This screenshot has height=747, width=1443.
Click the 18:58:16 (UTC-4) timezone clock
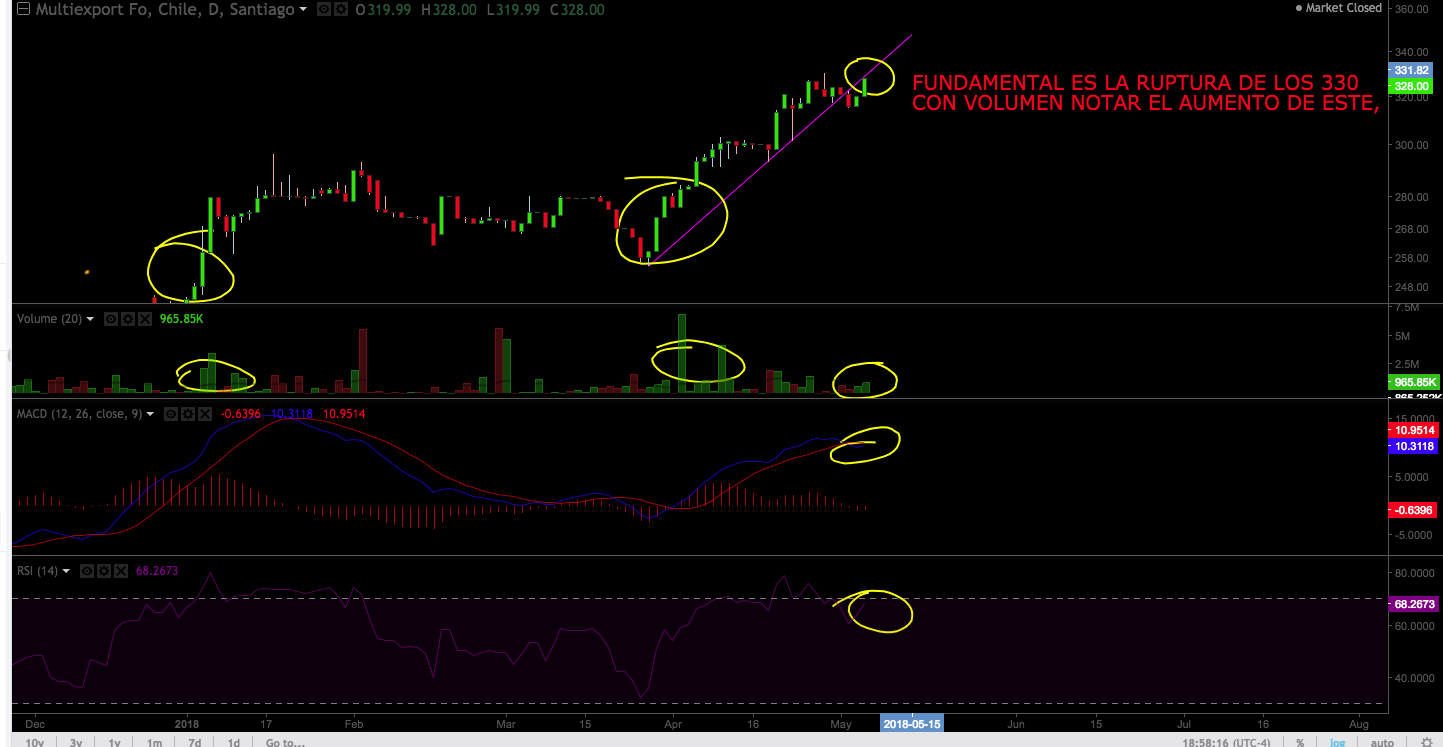click(x=1228, y=742)
